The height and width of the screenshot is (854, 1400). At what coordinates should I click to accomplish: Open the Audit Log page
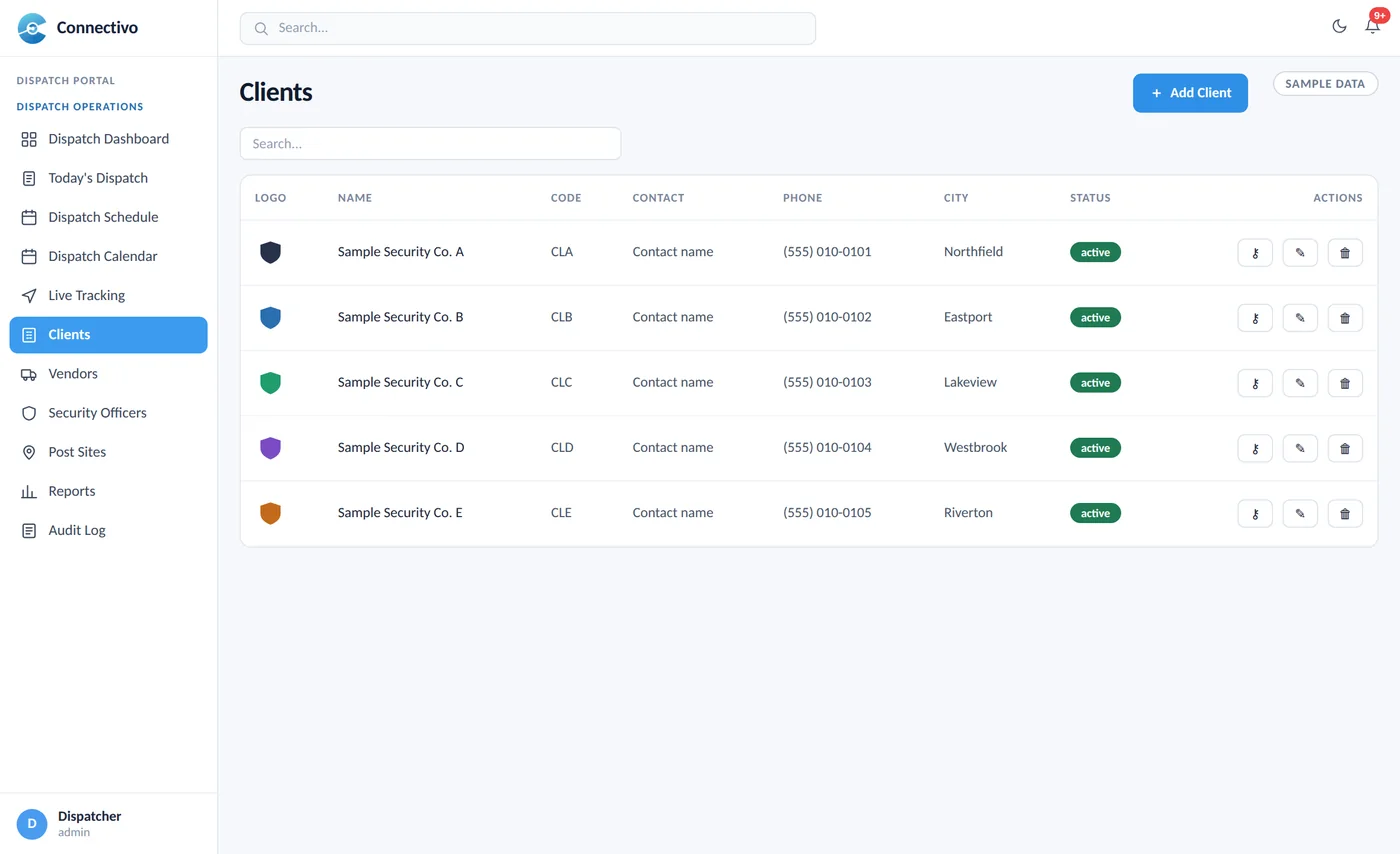point(108,530)
